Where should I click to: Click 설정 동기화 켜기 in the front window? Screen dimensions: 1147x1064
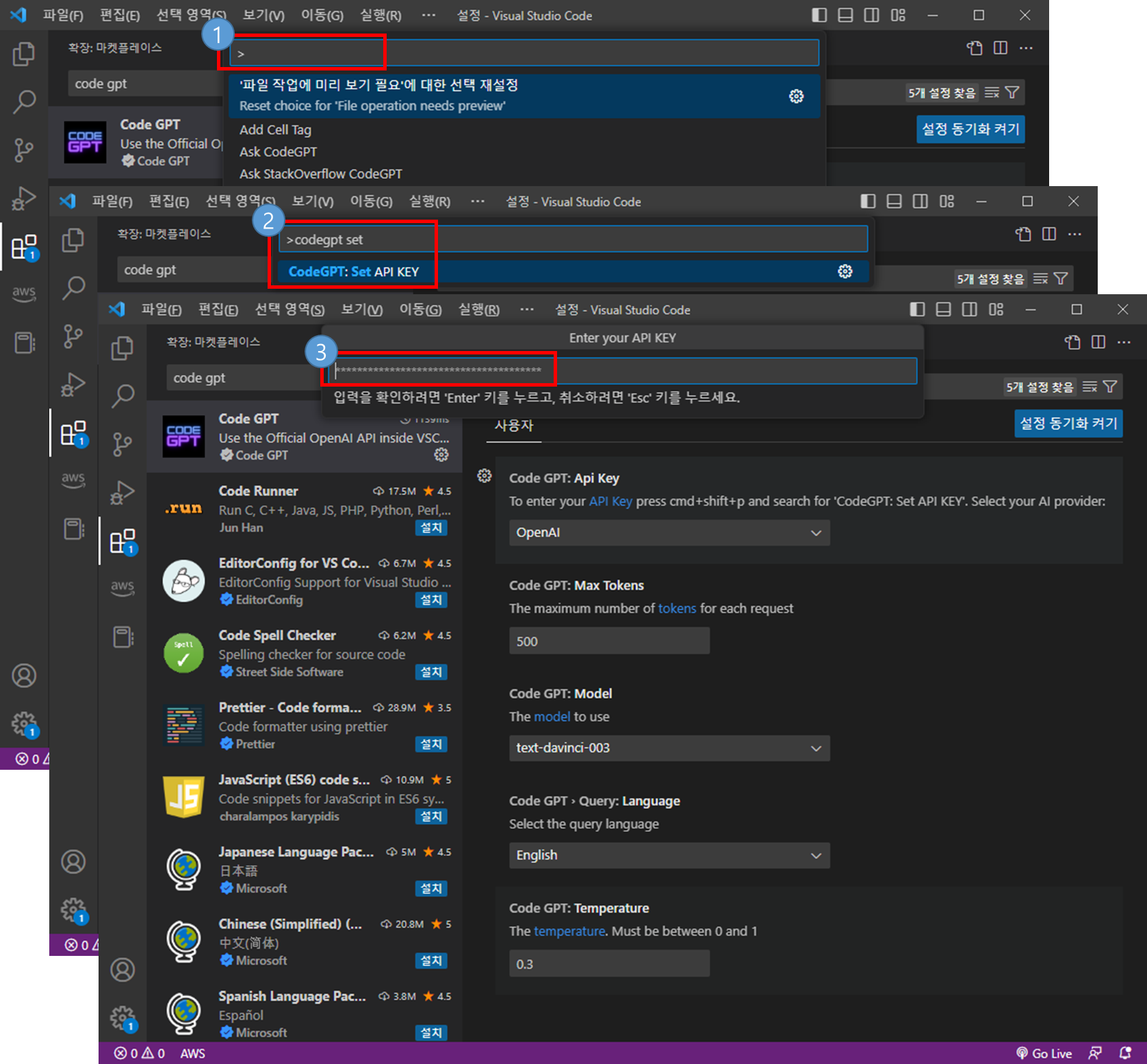(x=1068, y=423)
